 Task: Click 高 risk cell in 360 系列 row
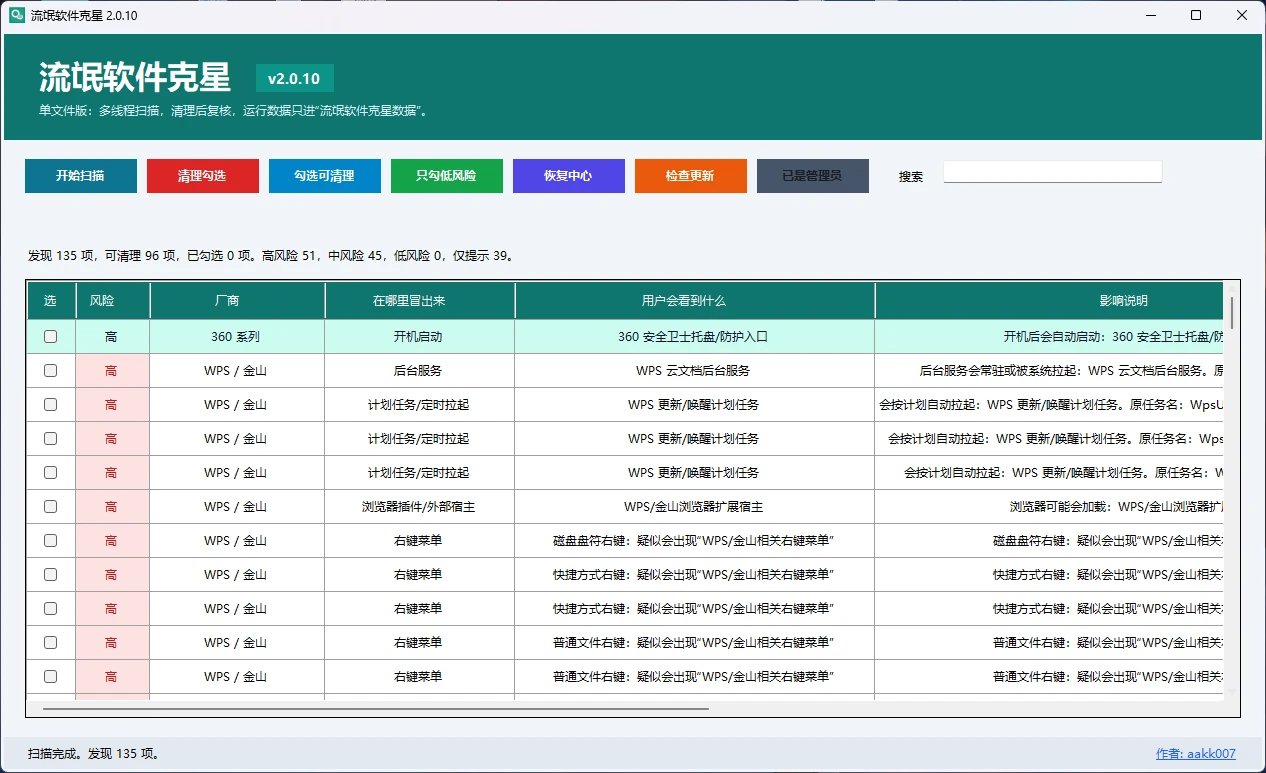[113, 337]
